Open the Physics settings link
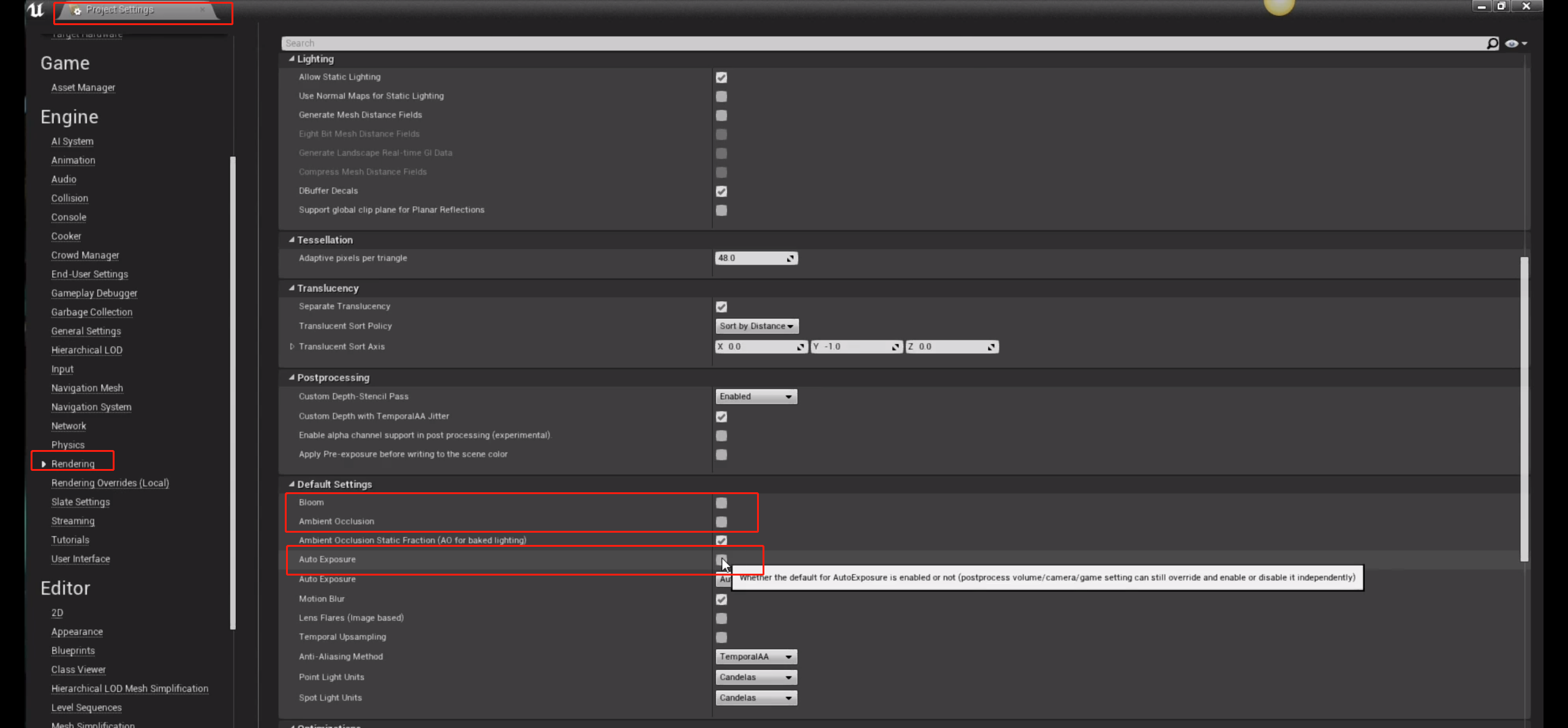1568x728 pixels. [x=68, y=445]
